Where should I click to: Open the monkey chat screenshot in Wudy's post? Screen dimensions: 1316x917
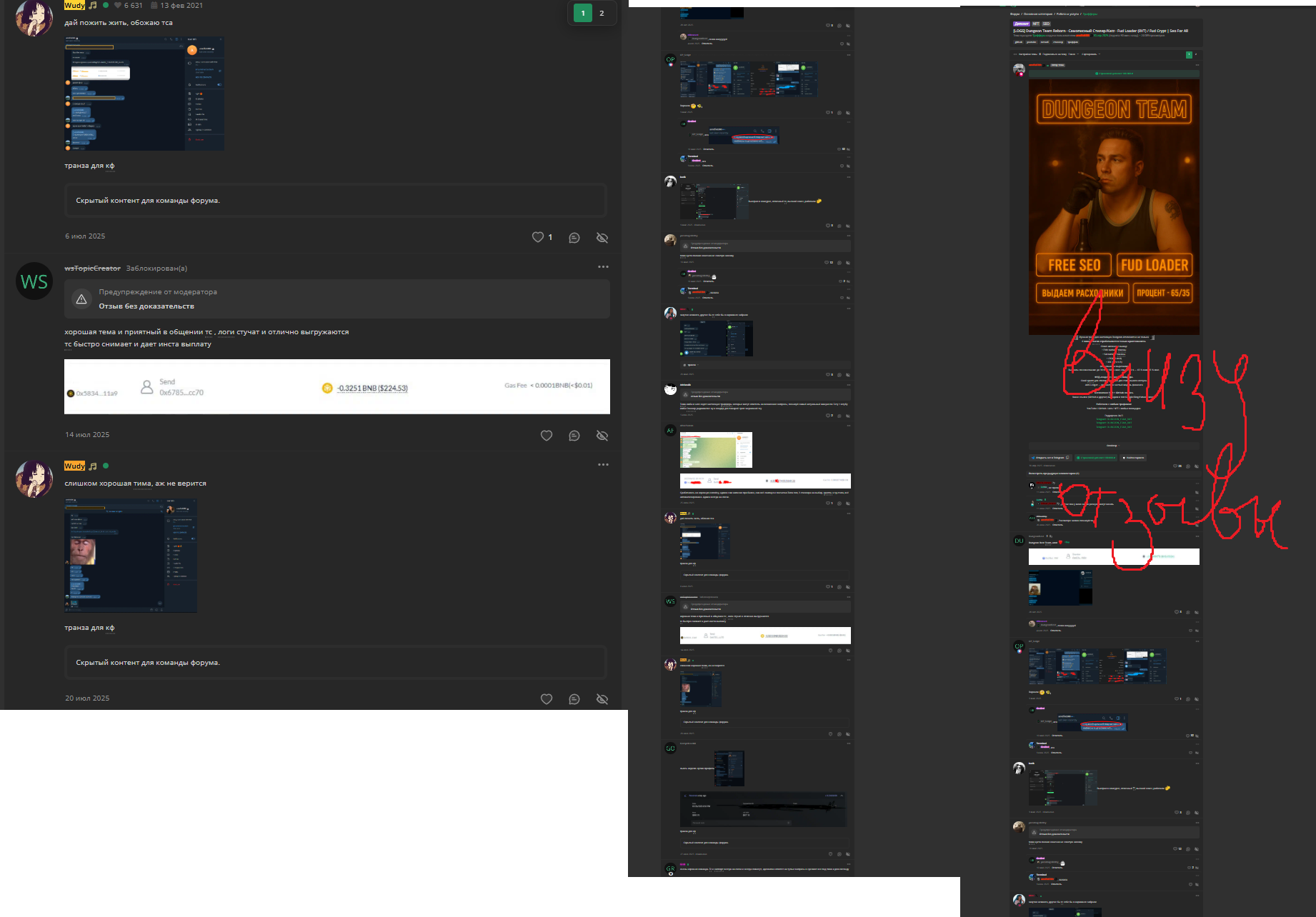pos(131,555)
